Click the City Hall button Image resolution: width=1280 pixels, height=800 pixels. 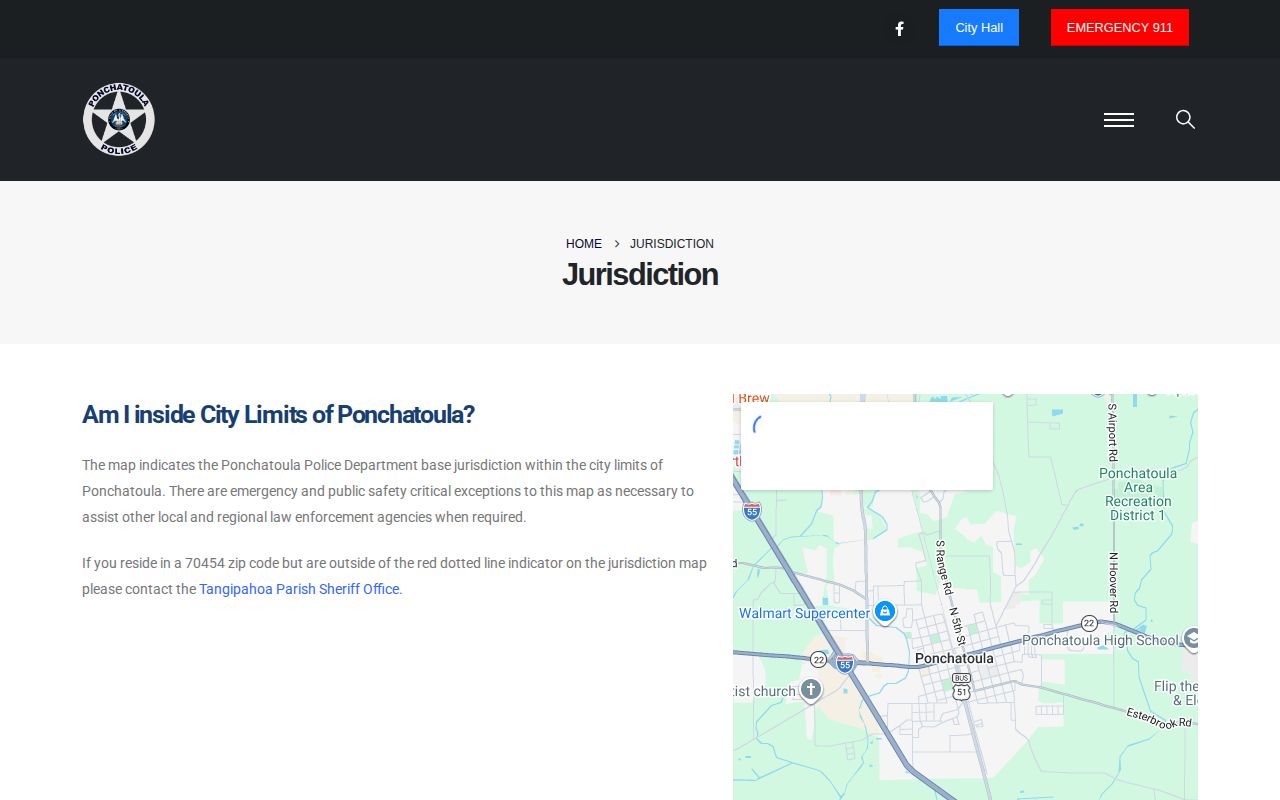[979, 28]
